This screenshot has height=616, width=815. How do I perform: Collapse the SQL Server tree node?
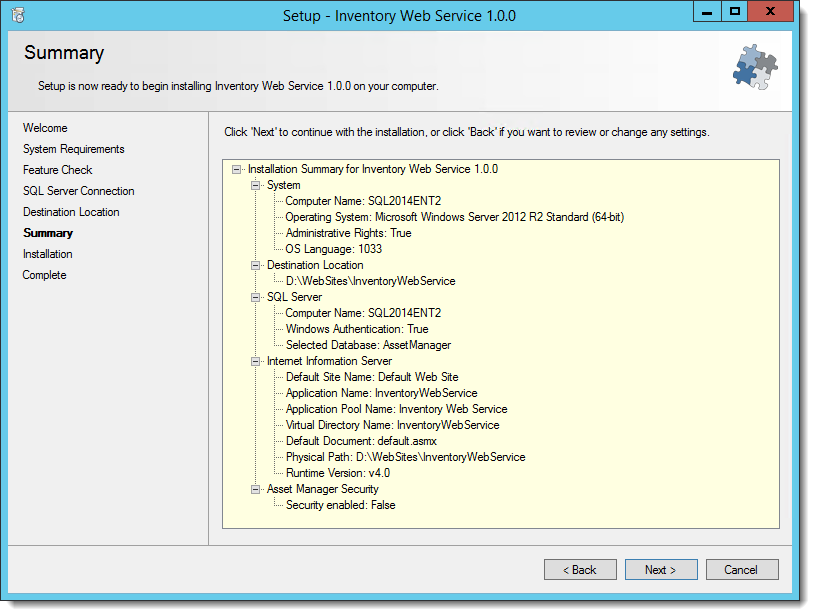tap(255, 297)
